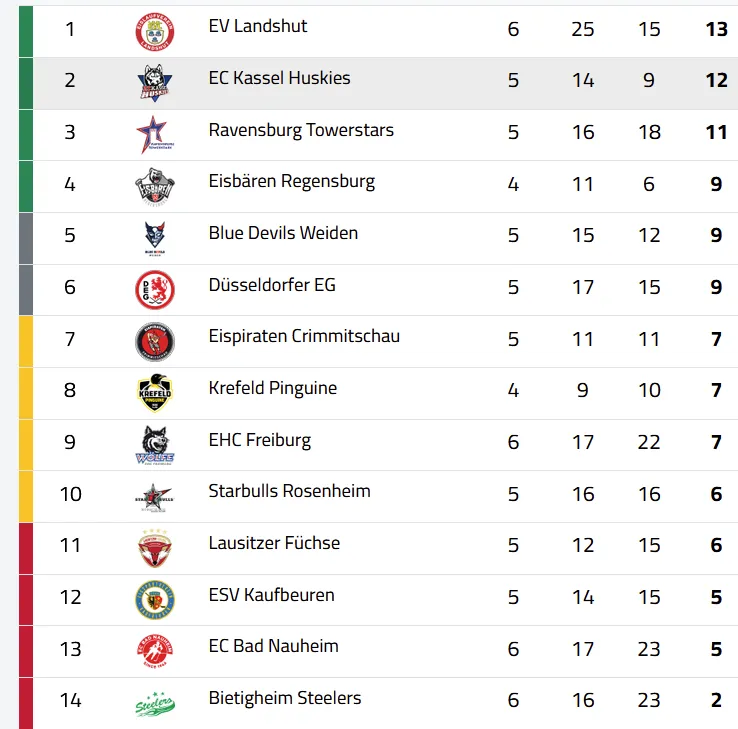Viewport: 738px width, 729px height.
Task: Click the Ravensburg Towerstars star logo
Action: (155, 134)
